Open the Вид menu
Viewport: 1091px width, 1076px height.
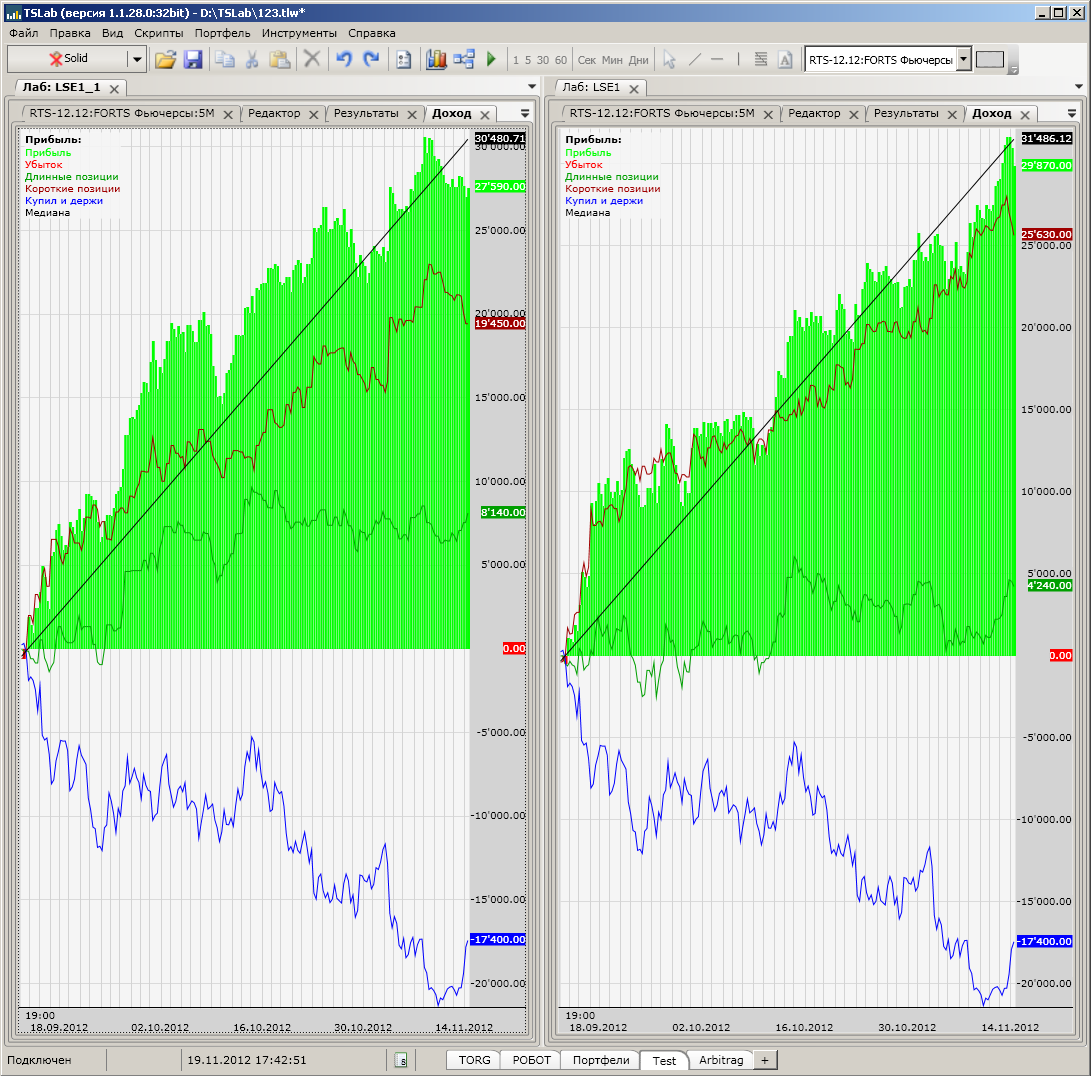tap(112, 33)
